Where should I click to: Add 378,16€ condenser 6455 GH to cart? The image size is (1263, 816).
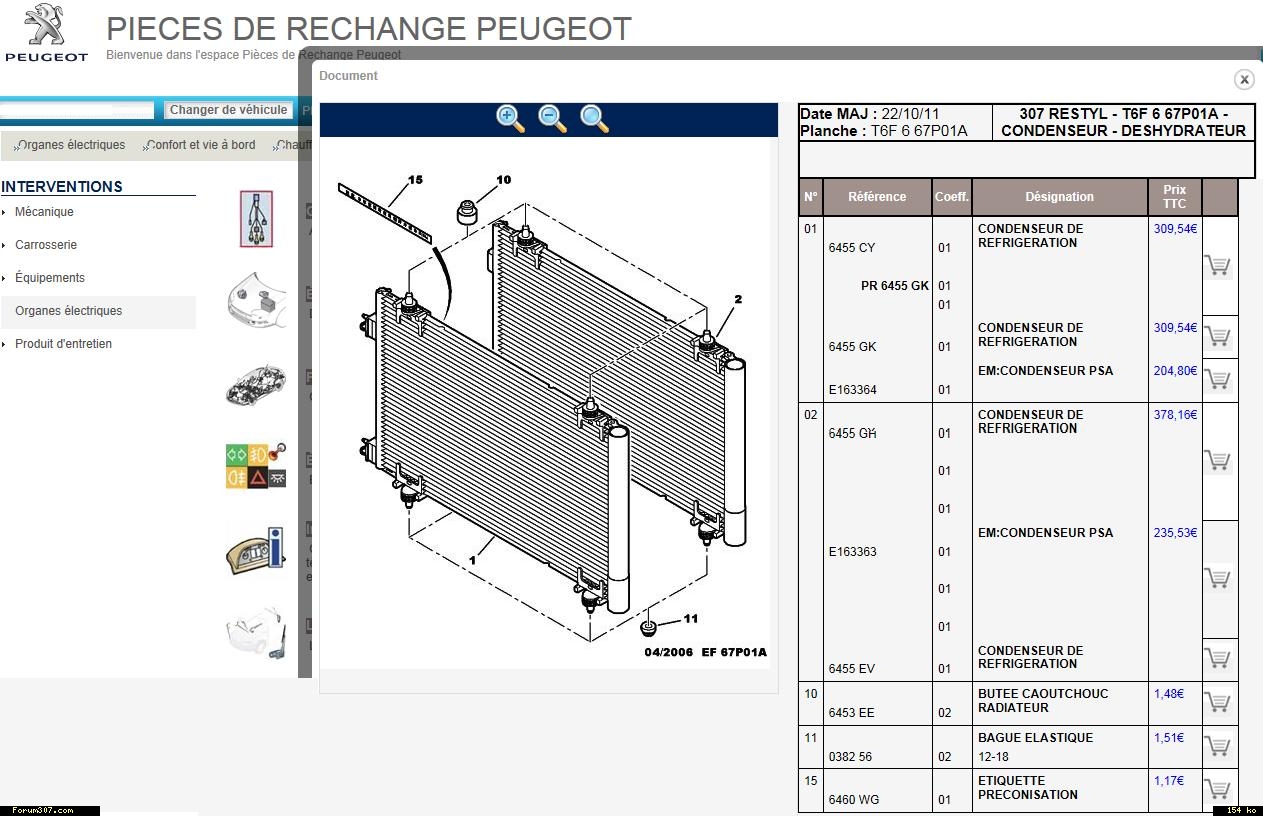pyautogui.click(x=1217, y=460)
